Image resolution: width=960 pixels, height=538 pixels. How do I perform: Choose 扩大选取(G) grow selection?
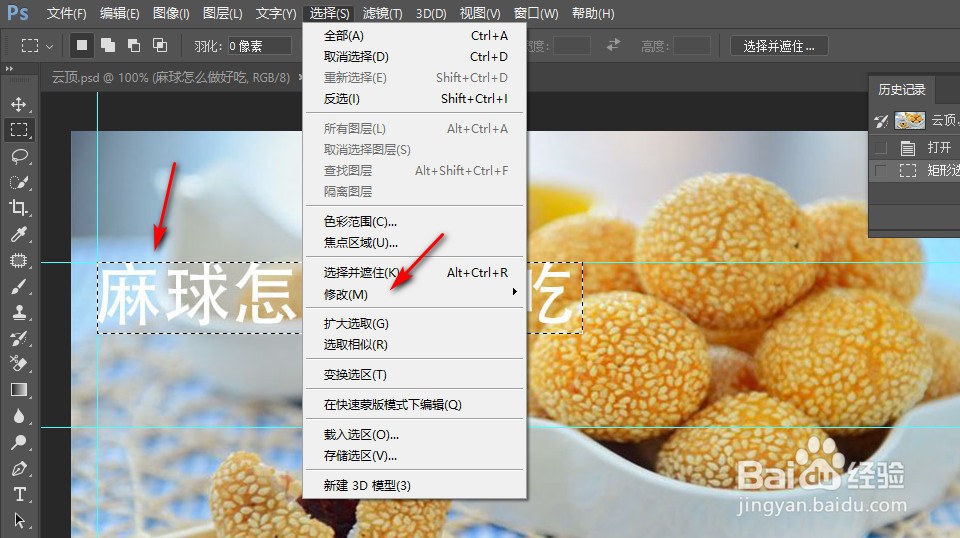click(415, 324)
